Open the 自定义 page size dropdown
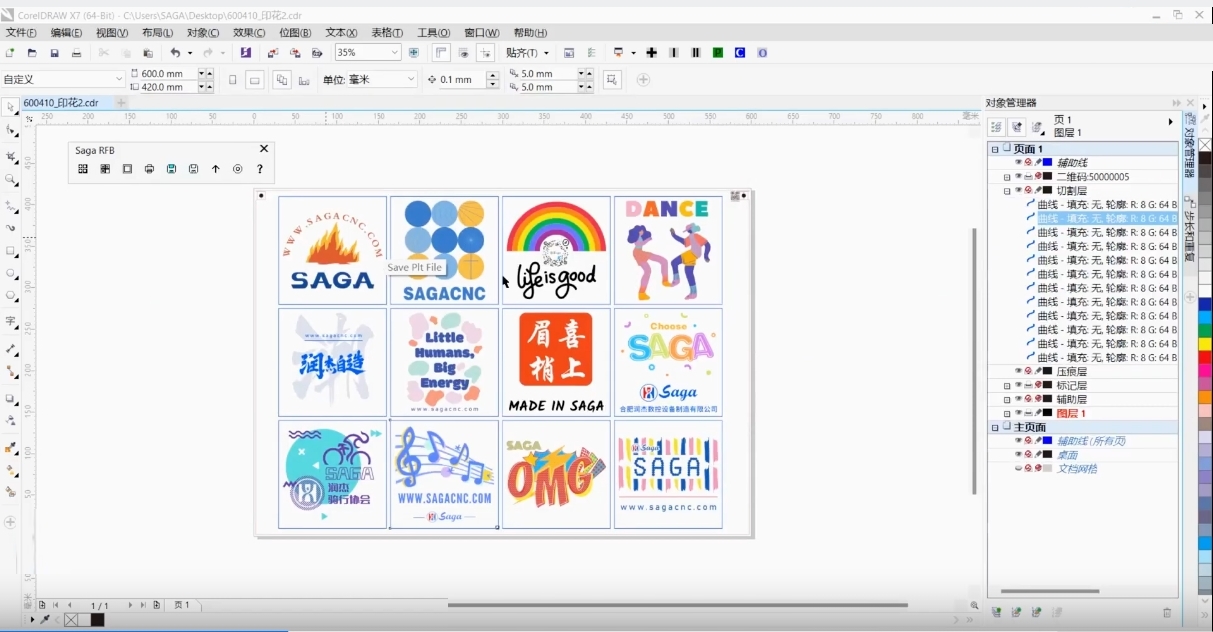1213x632 pixels. 119,79
